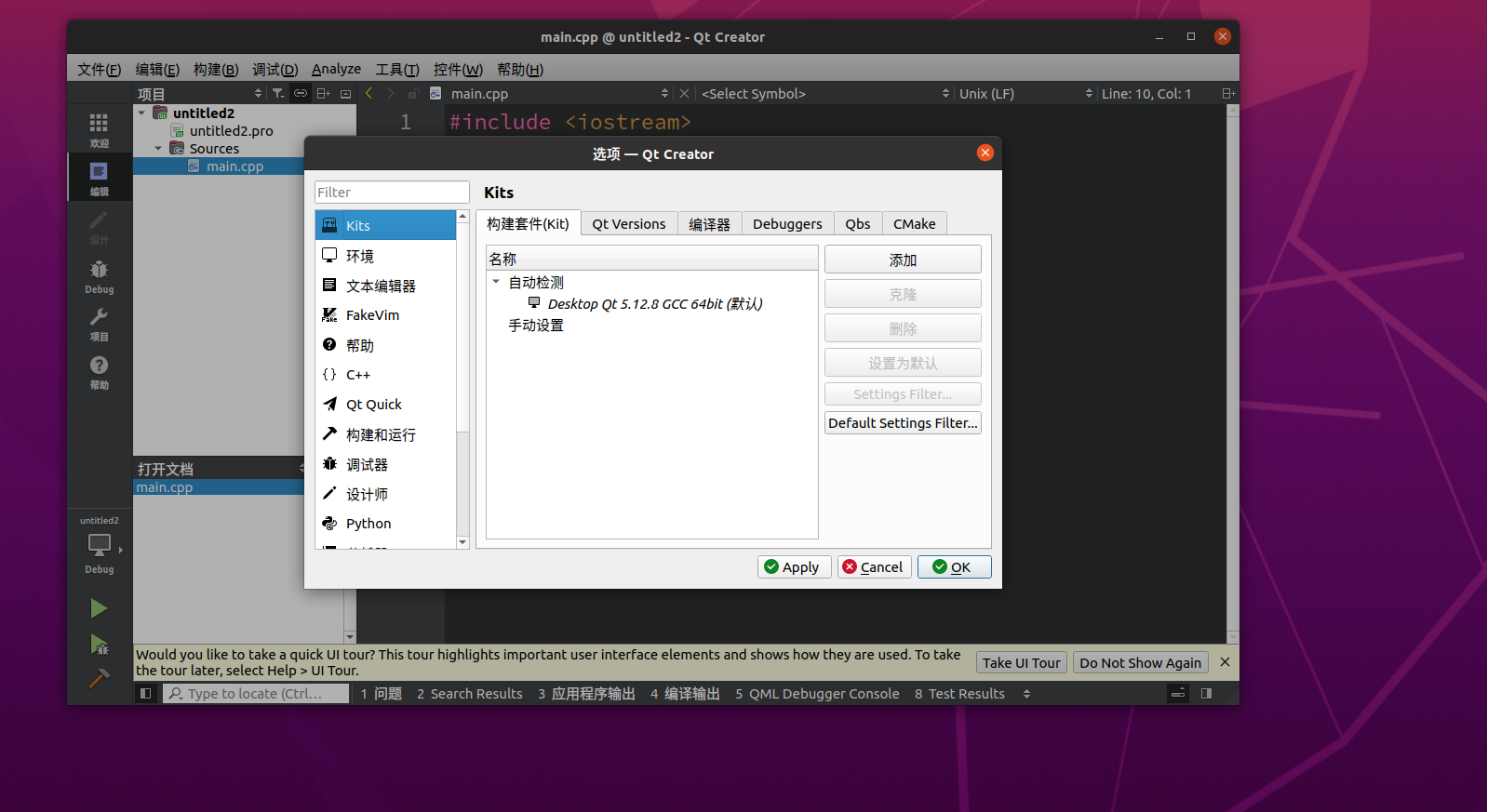Go back in editor navigation history
This screenshot has height=812, width=1487.
(x=368, y=93)
